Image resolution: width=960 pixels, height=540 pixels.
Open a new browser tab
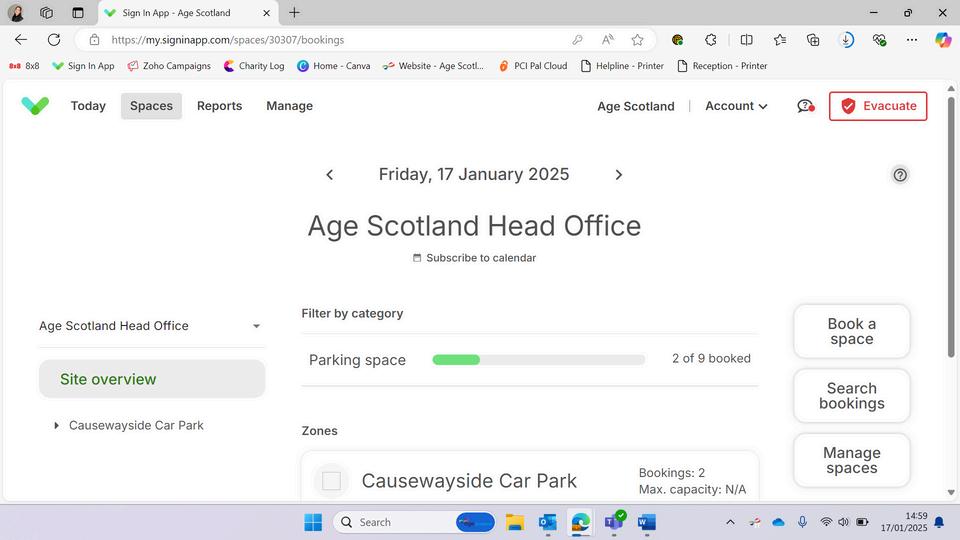[x=294, y=12]
